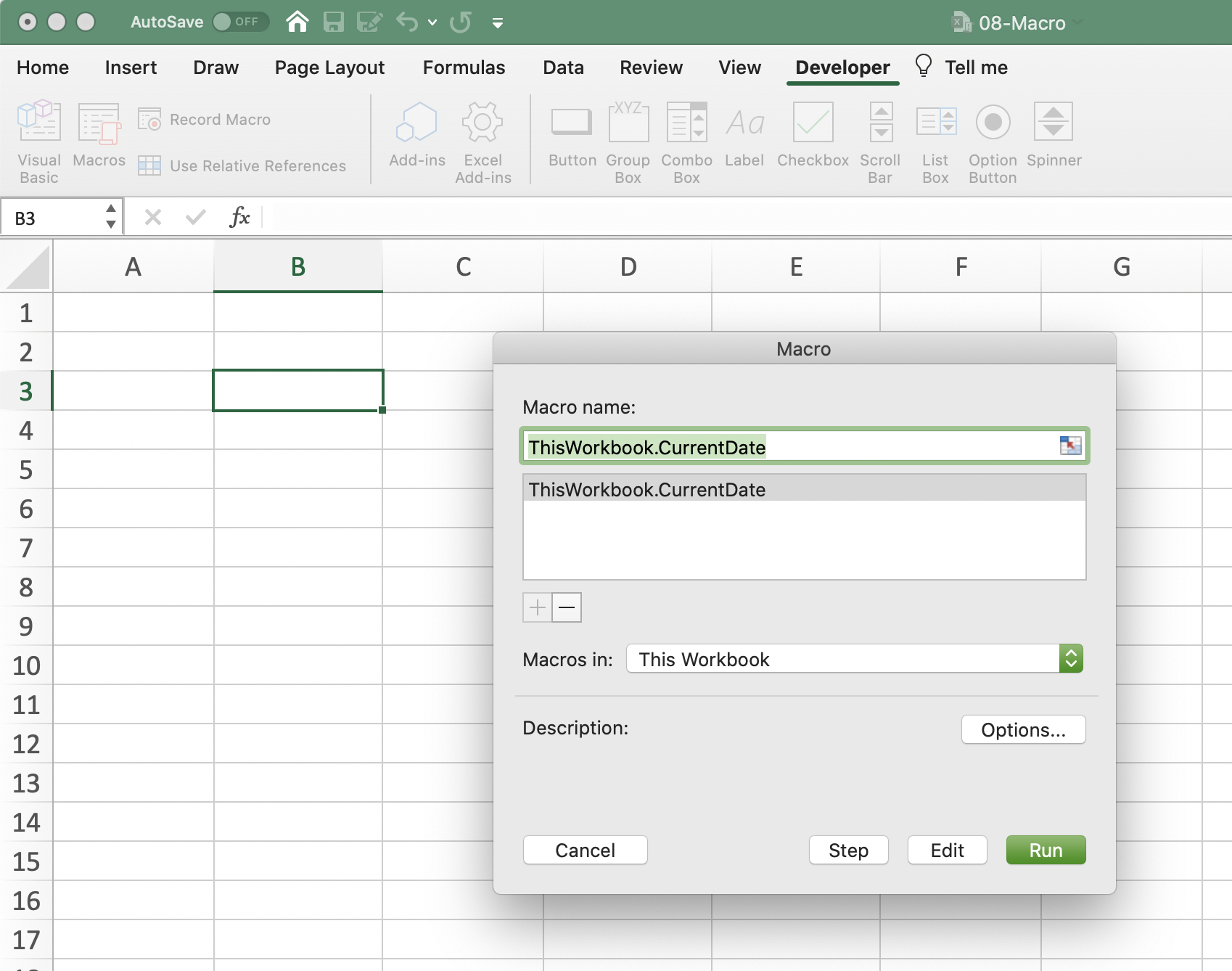Run the selected macro
Screen dimensions: 1232x971
click(x=1046, y=850)
